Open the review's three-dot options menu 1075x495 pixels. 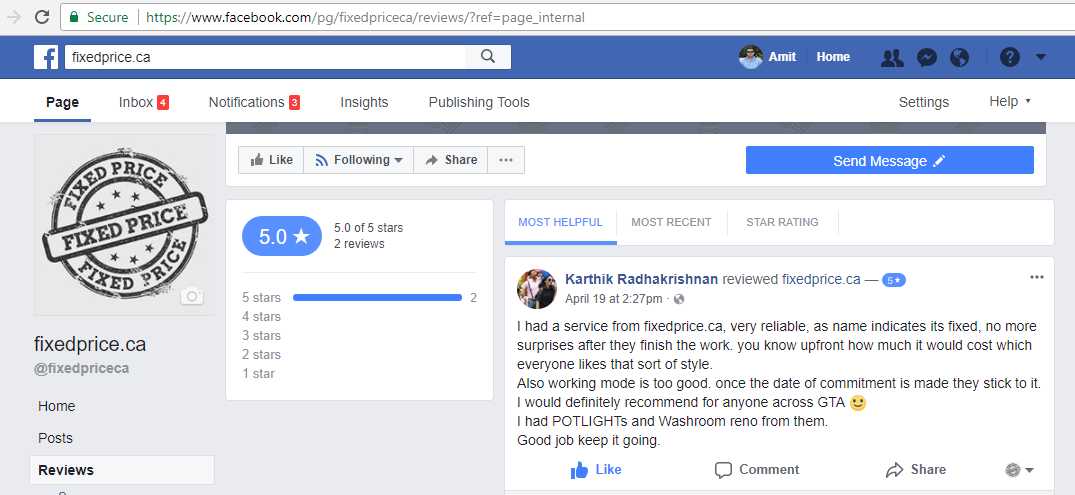pyautogui.click(x=1036, y=277)
